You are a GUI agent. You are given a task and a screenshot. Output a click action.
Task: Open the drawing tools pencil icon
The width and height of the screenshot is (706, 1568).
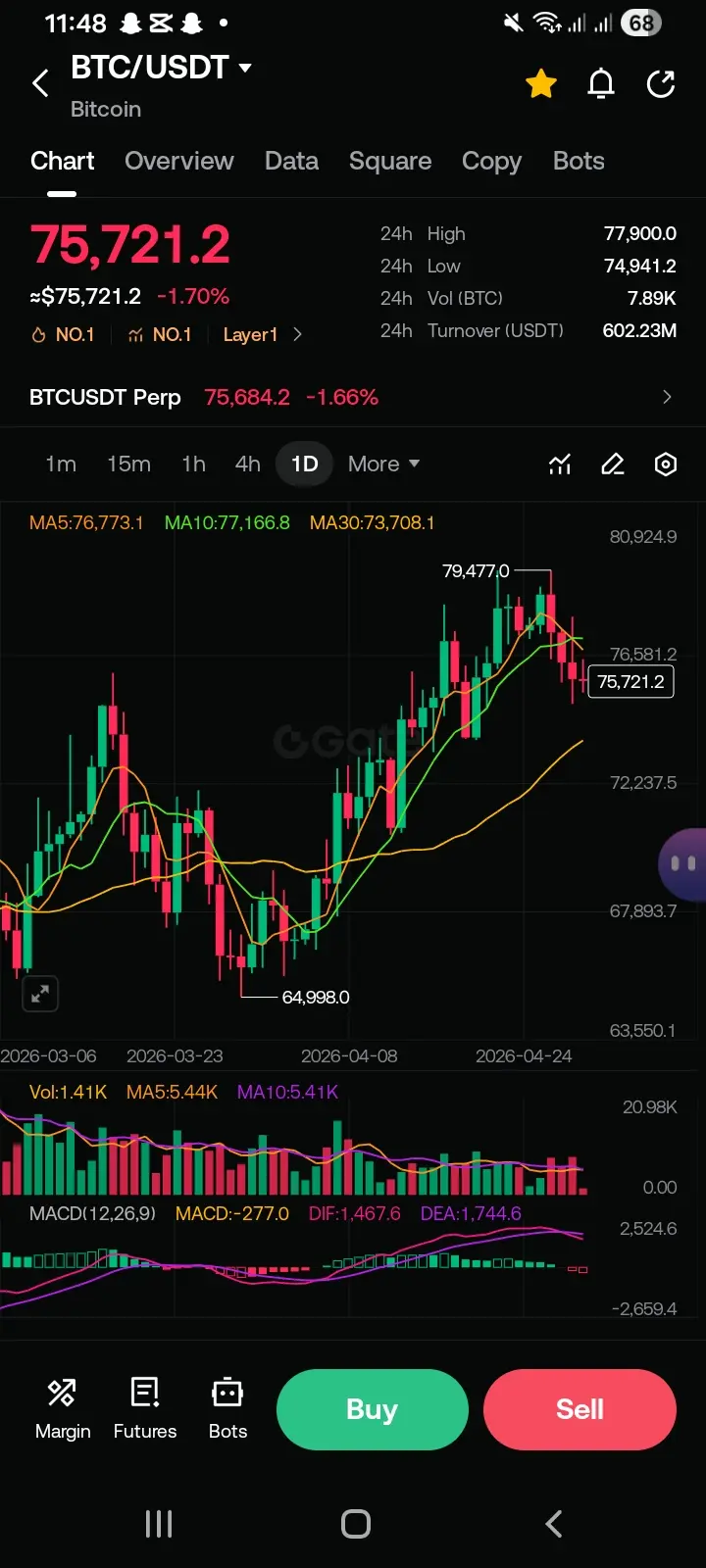(x=613, y=465)
